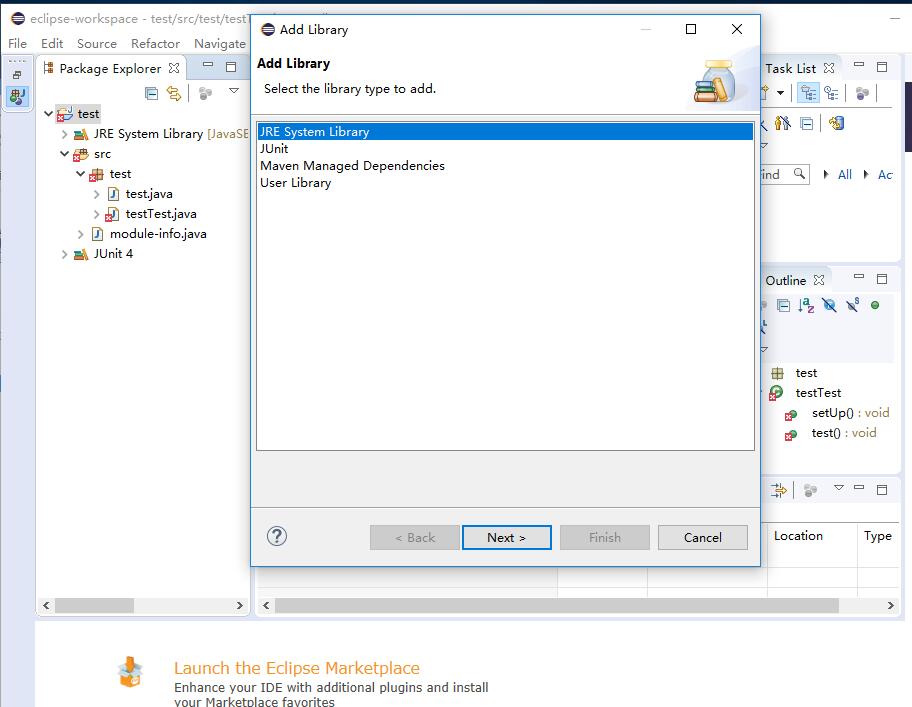This screenshot has height=707, width=912.
Task: Select test.java file in Package Explorer
Action: click(149, 194)
